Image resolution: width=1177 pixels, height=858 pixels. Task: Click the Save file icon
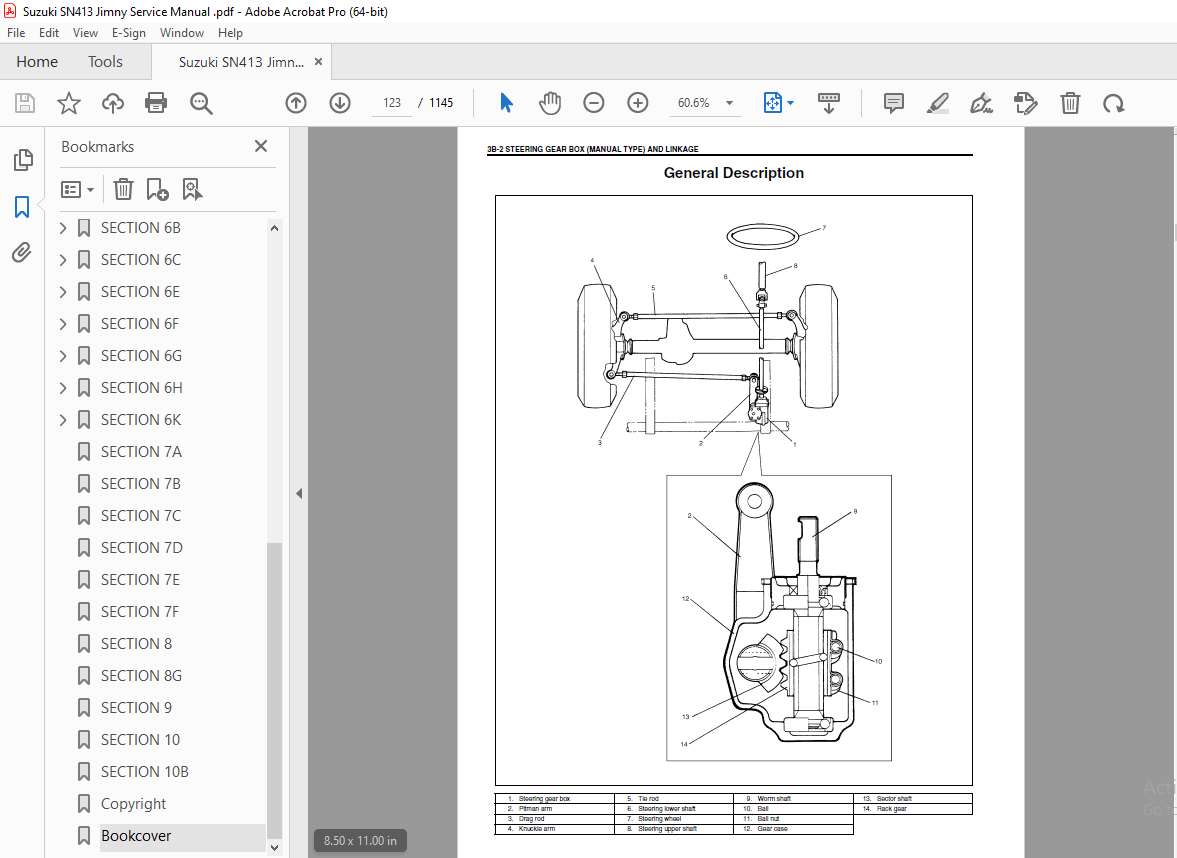pyautogui.click(x=25, y=103)
